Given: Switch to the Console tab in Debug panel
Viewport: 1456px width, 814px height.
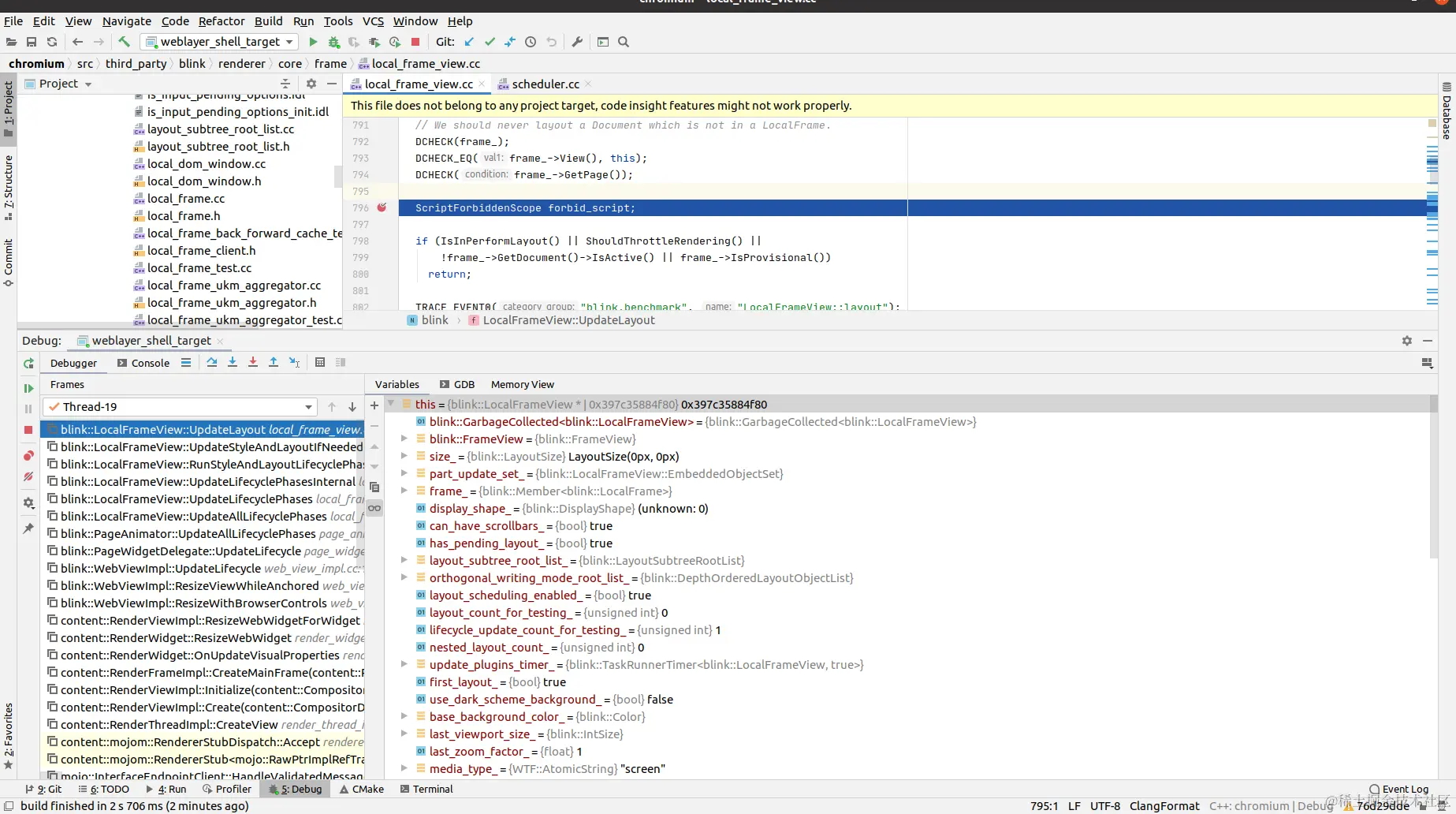Looking at the screenshot, I should [143, 363].
